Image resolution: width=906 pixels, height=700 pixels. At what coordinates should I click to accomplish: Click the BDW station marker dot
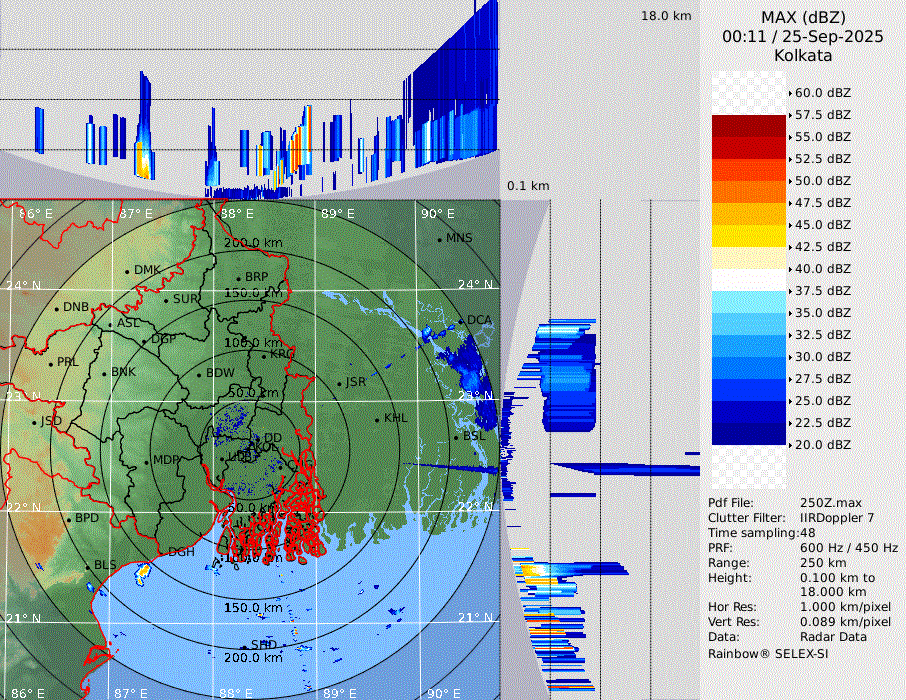(200, 374)
